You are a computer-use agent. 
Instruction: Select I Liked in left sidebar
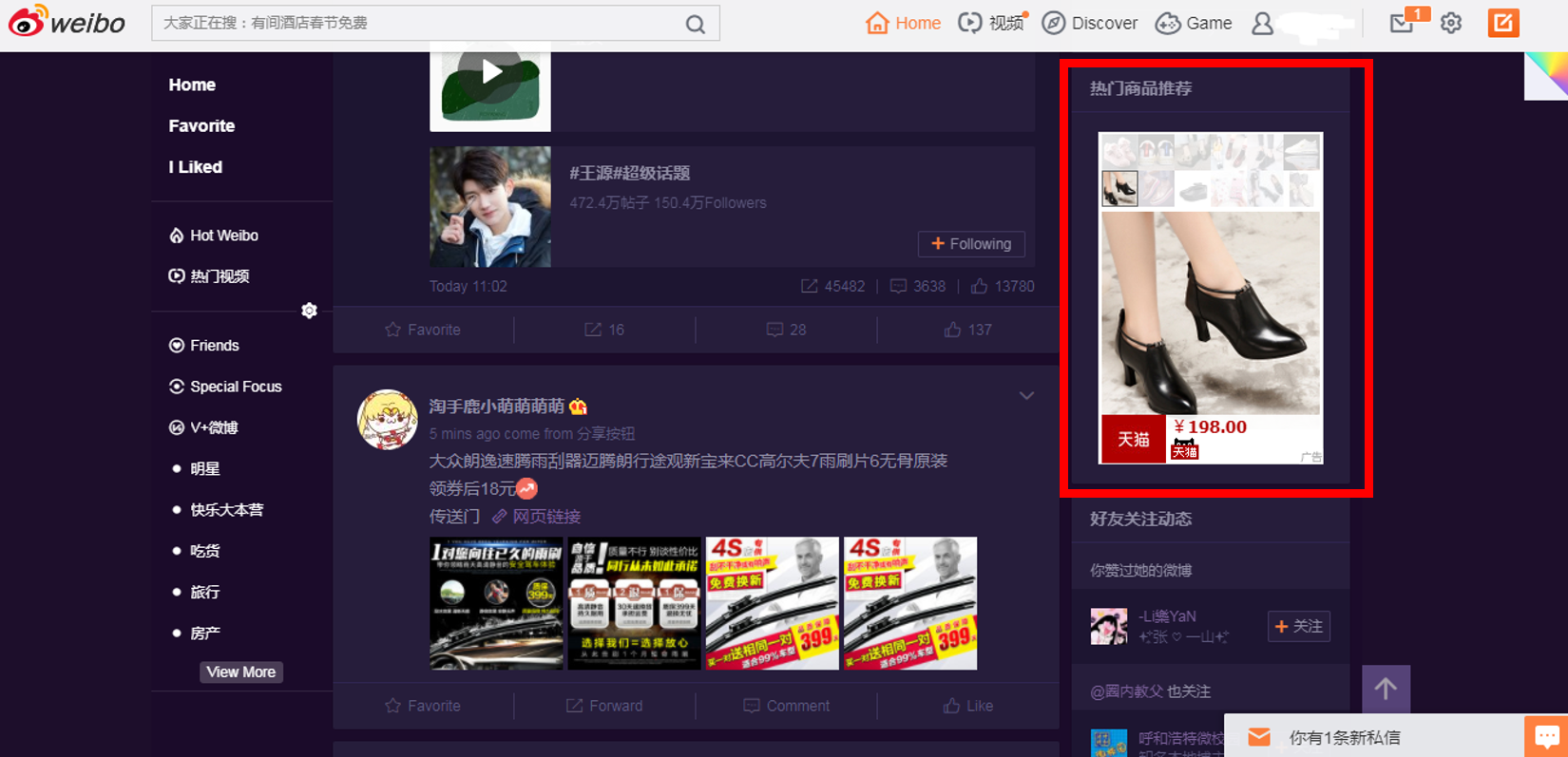(195, 166)
